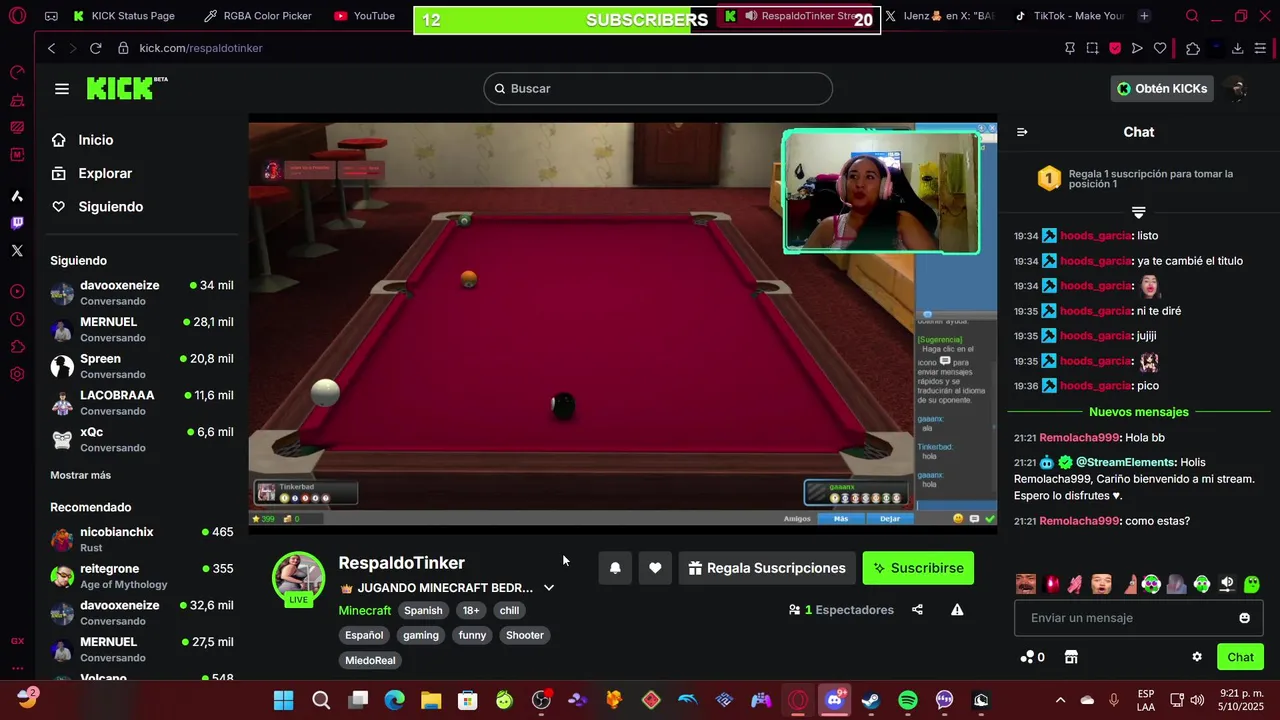This screenshot has width=1280, height=720.
Task: Insert the green ghost emote
Action: coord(1252,584)
